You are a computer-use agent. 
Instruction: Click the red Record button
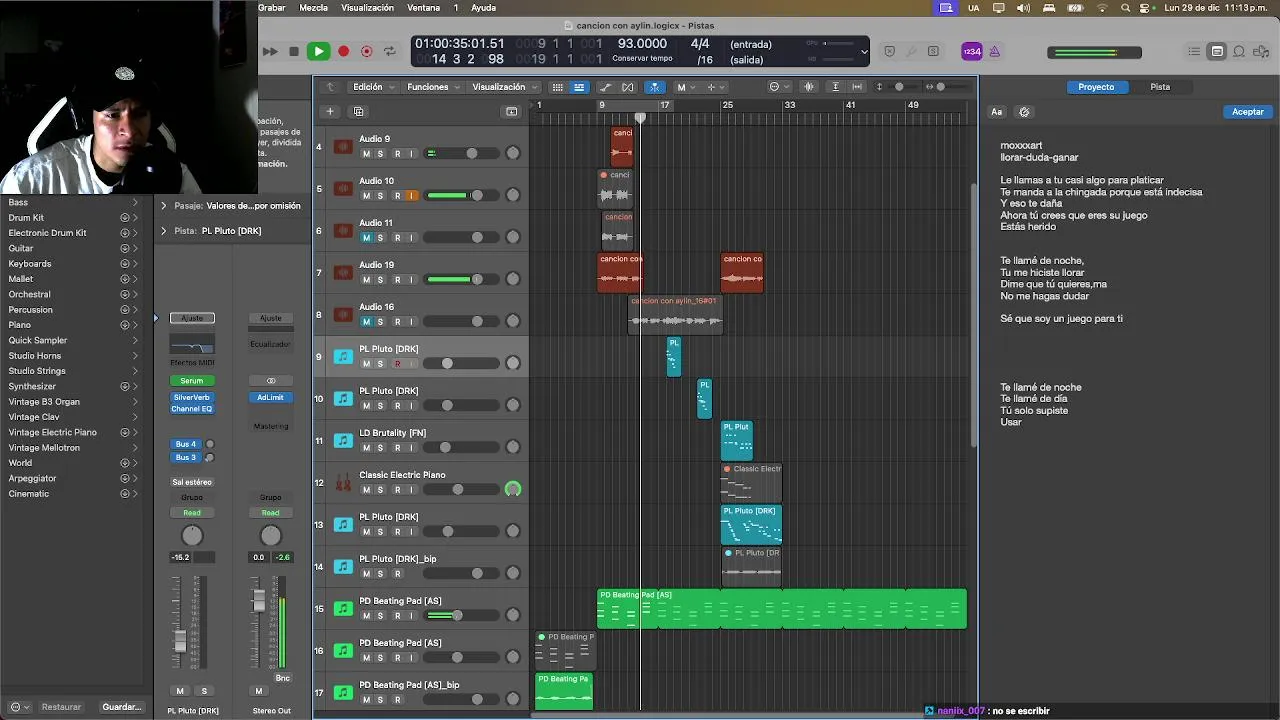tap(343, 51)
